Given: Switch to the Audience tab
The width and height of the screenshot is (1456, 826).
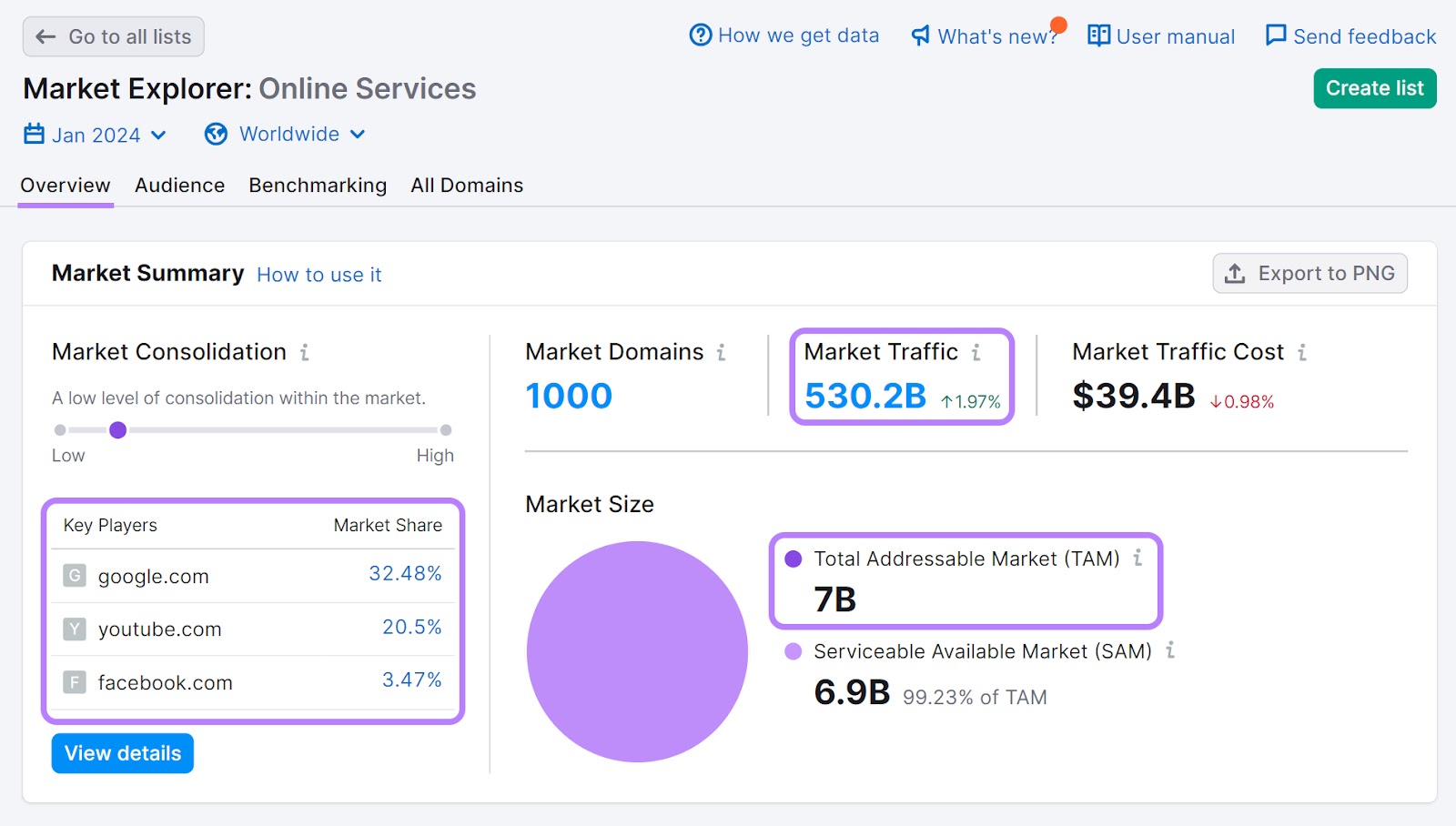Looking at the screenshot, I should [179, 185].
